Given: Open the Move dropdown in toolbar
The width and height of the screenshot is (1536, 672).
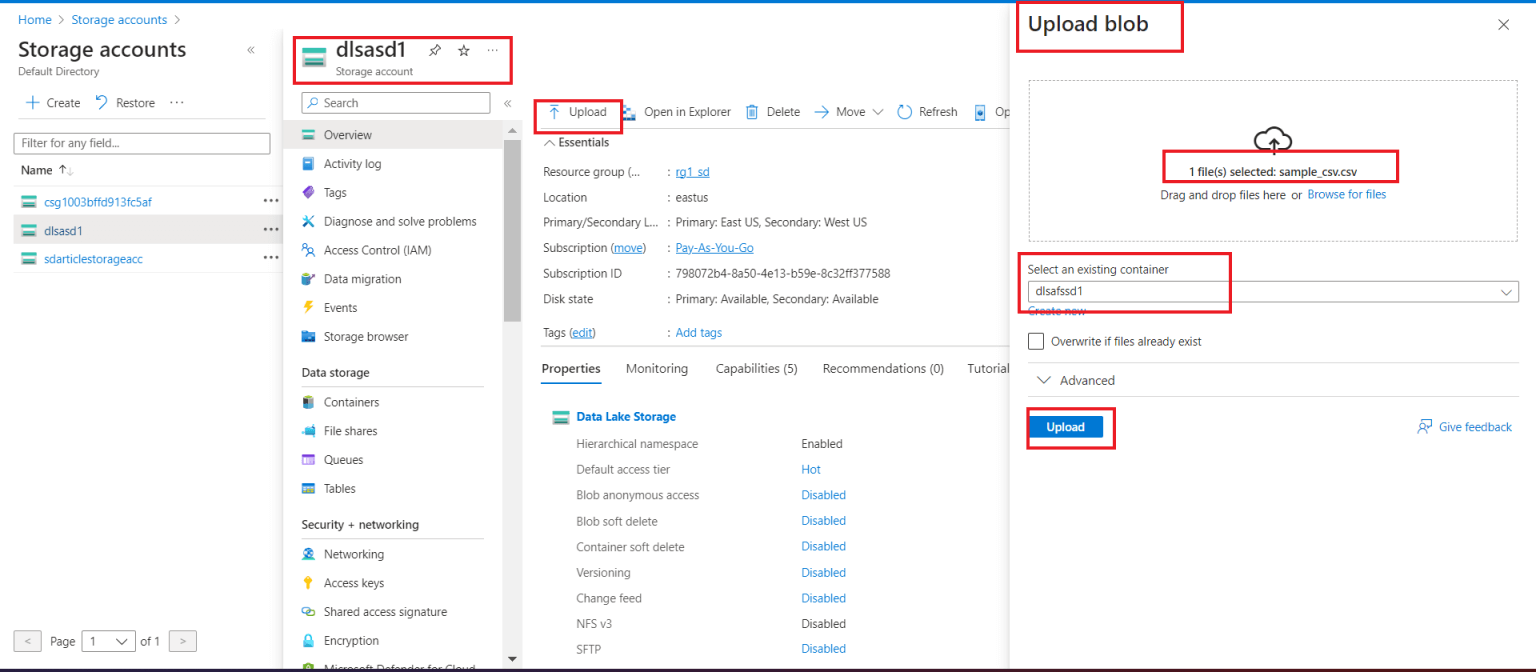Looking at the screenshot, I should click(x=849, y=112).
